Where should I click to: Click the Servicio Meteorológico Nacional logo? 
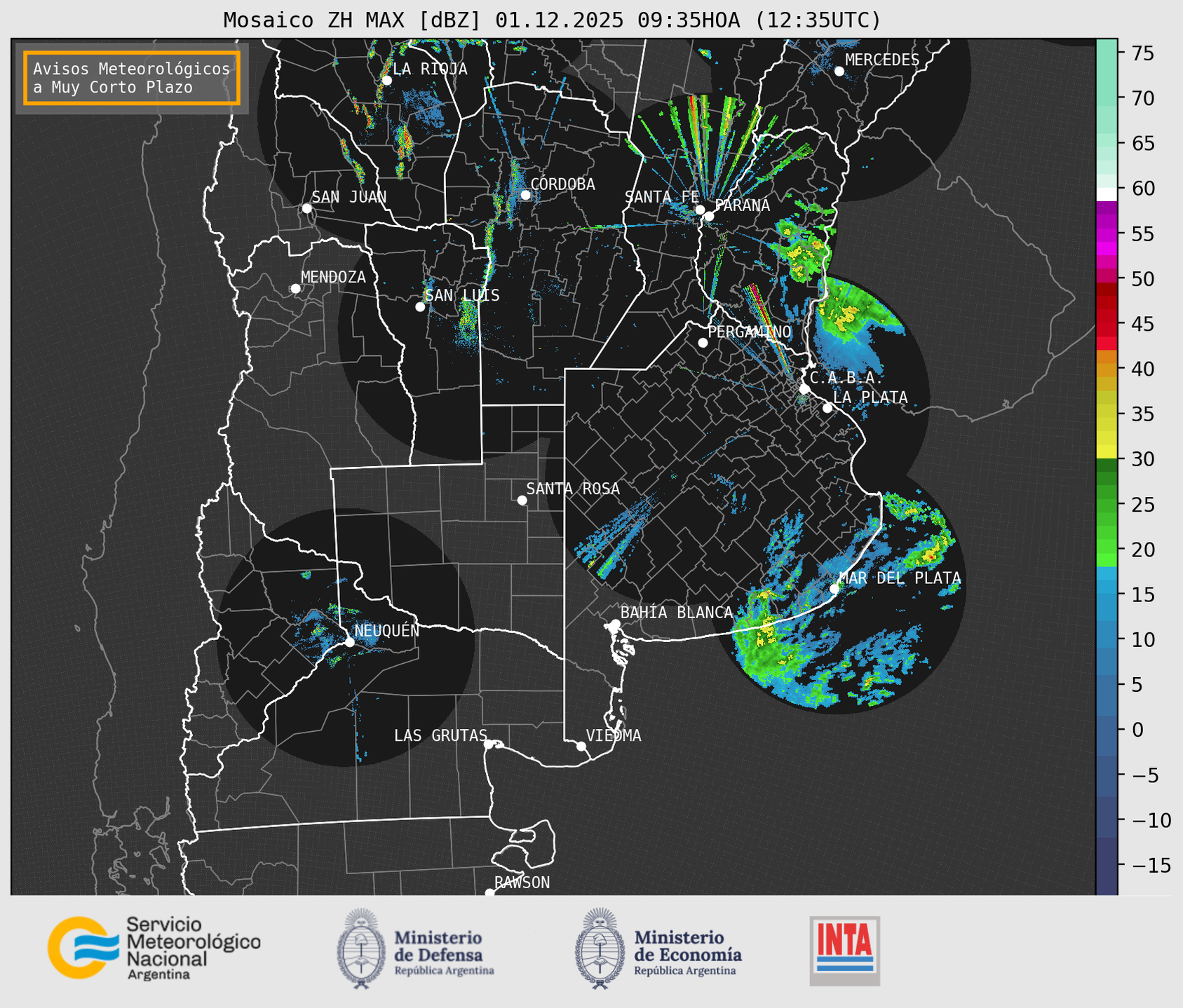pos(154,948)
